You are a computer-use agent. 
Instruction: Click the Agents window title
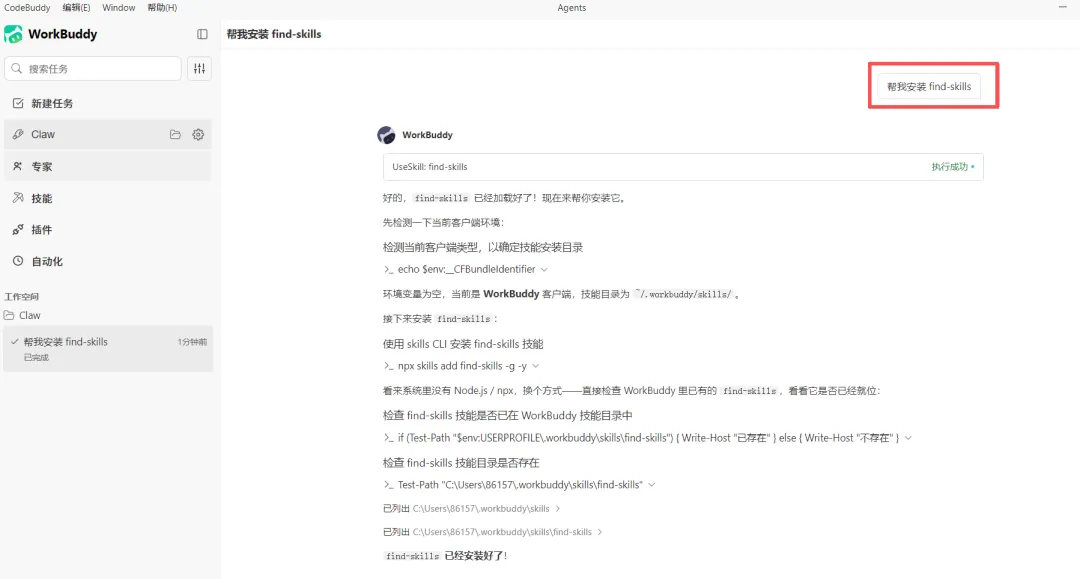pyautogui.click(x=572, y=8)
